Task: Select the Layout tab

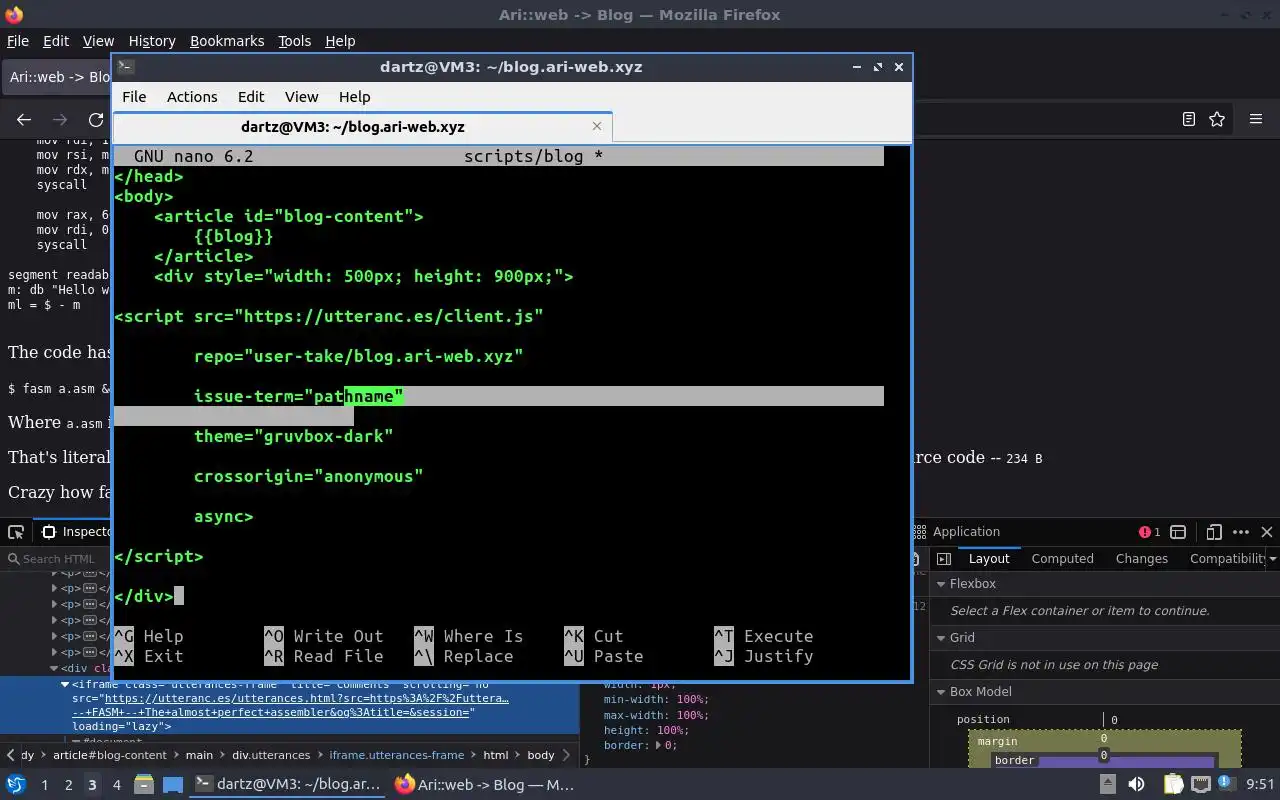Action: [989, 559]
